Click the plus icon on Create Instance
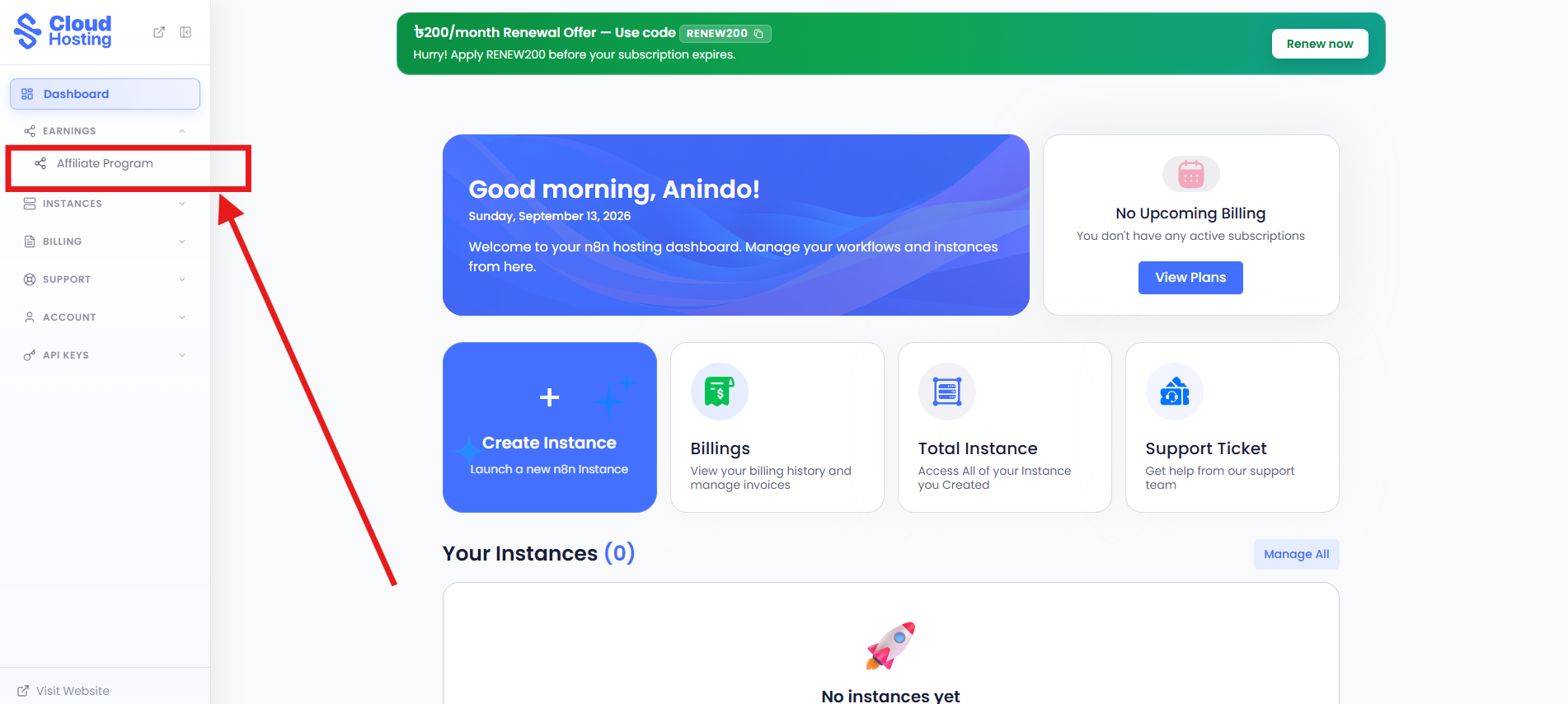The height and width of the screenshot is (704, 1568). (x=549, y=397)
